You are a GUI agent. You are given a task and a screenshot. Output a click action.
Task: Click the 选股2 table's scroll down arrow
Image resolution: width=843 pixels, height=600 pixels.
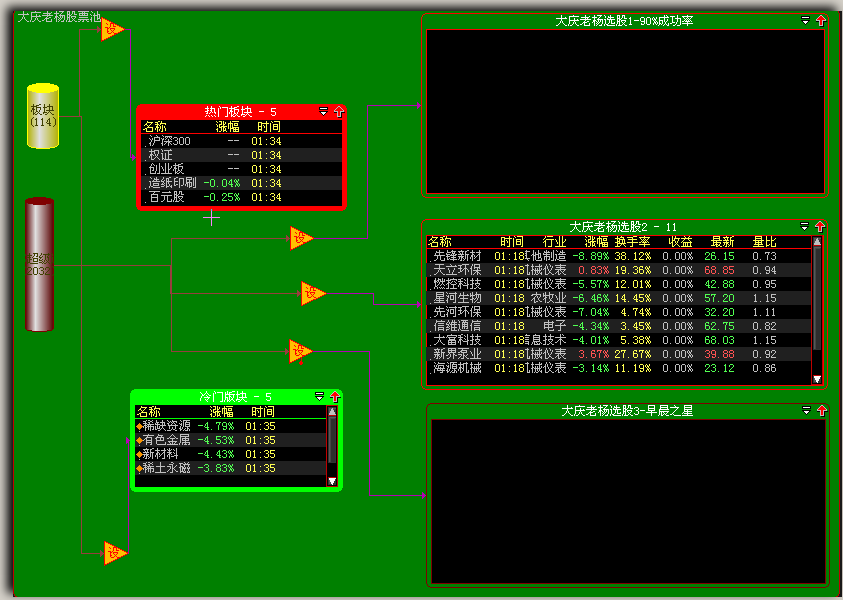click(x=817, y=379)
